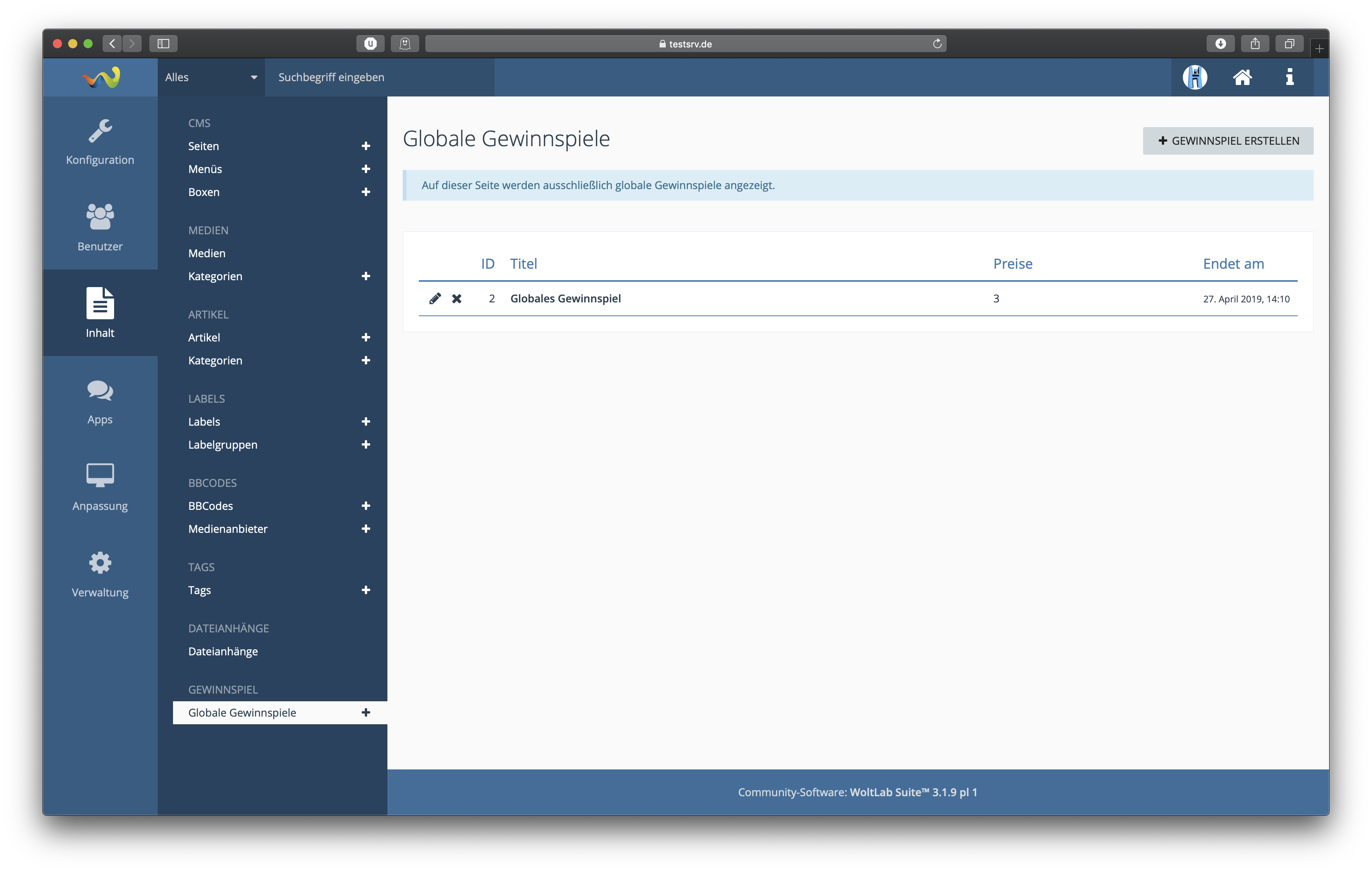This screenshot has height=872, width=1372.
Task: Click the plus icon next to Seiten
Action: coord(366,146)
